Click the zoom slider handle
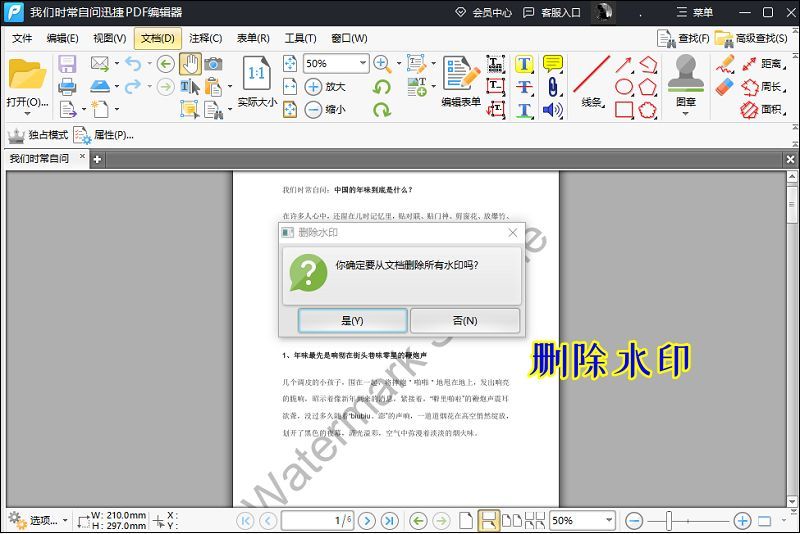This screenshot has width=800, height=534. pyautogui.click(x=668, y=520)
